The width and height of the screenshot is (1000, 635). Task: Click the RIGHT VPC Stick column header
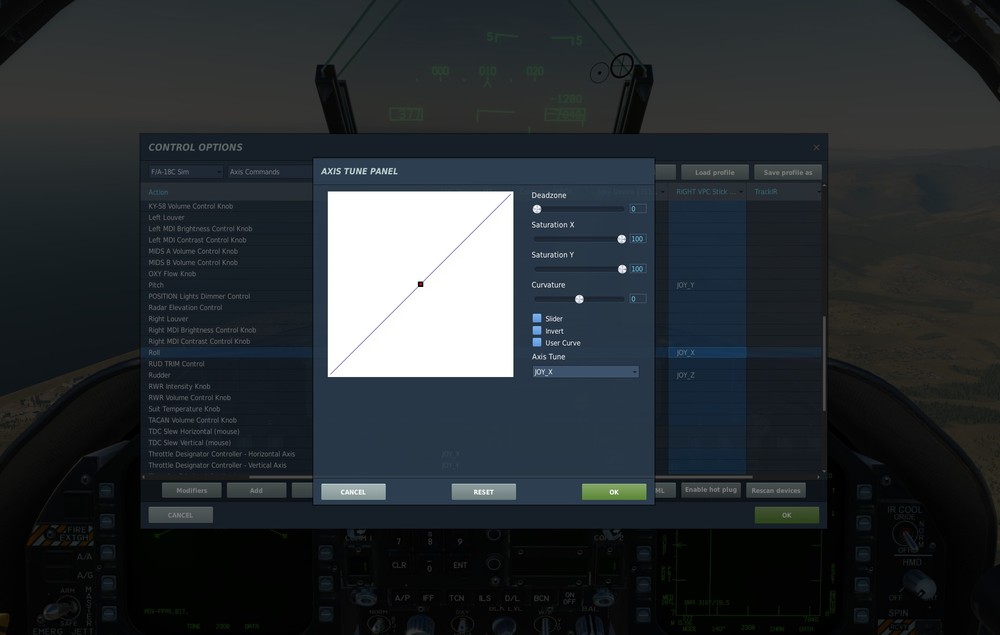click(707, 192)
